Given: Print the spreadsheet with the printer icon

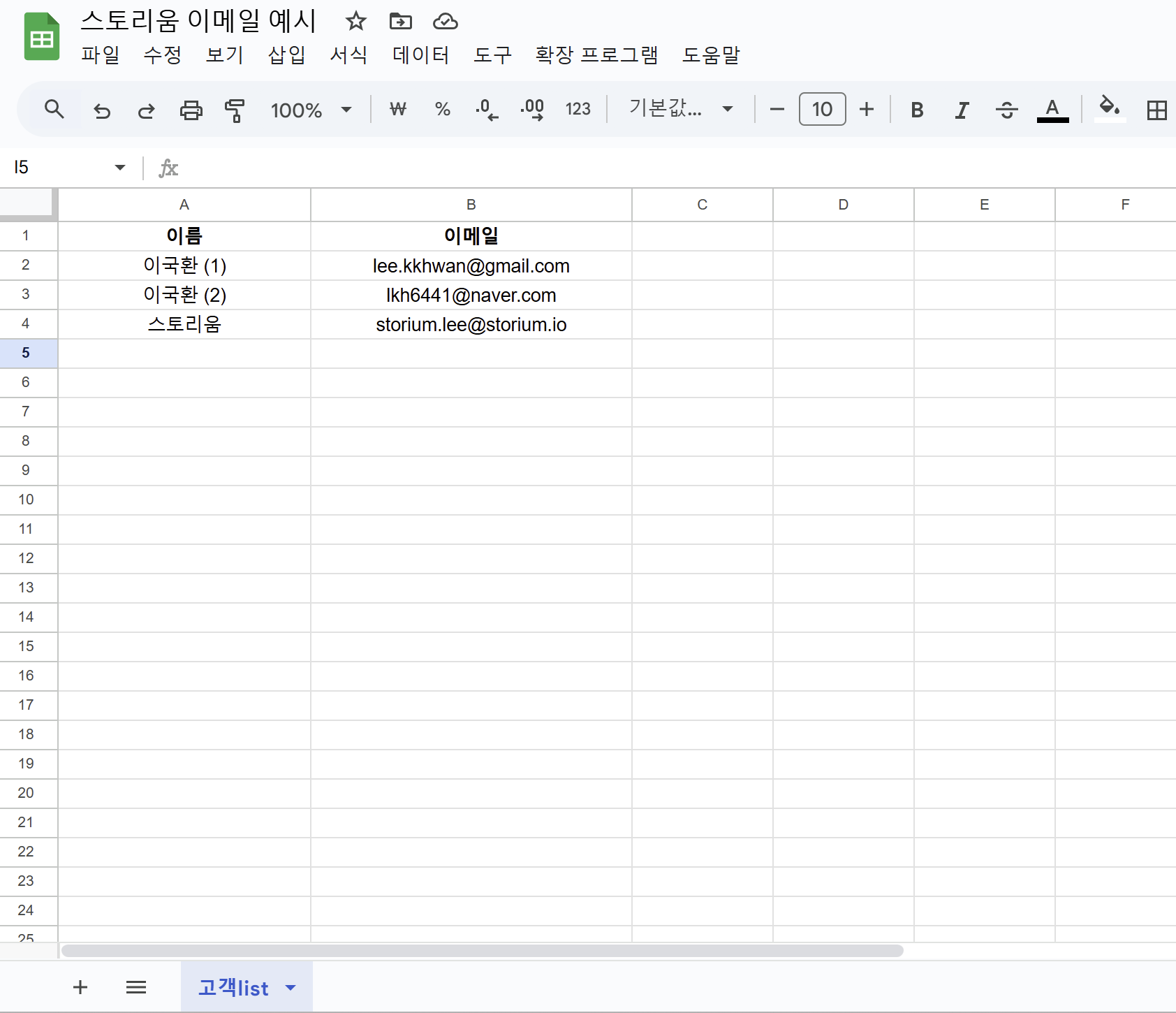Looking at the screenshot, I should click(x=191, y=110).
